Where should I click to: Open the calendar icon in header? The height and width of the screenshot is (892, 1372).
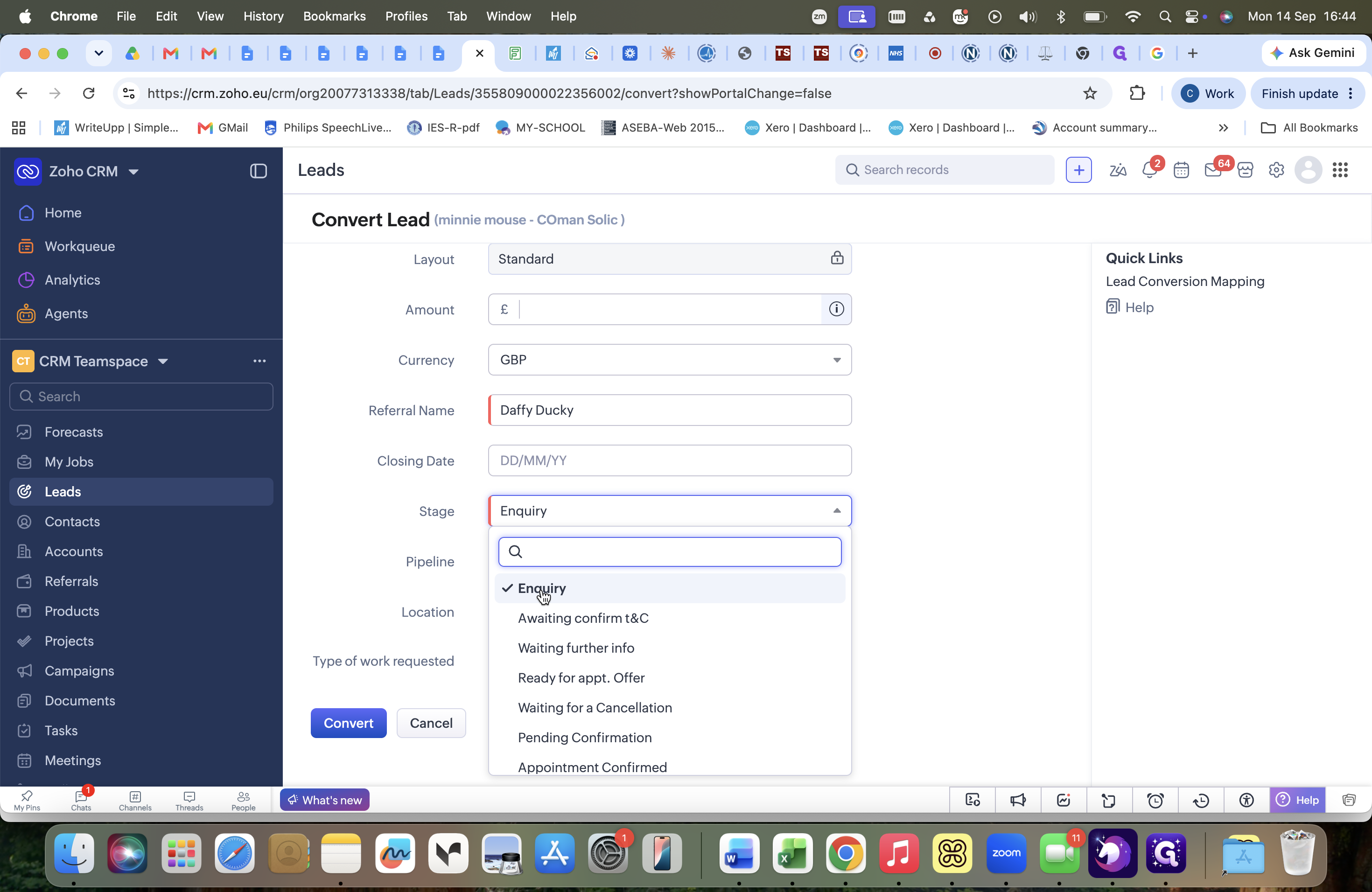pyautogui.click(x=1181, y=170)
